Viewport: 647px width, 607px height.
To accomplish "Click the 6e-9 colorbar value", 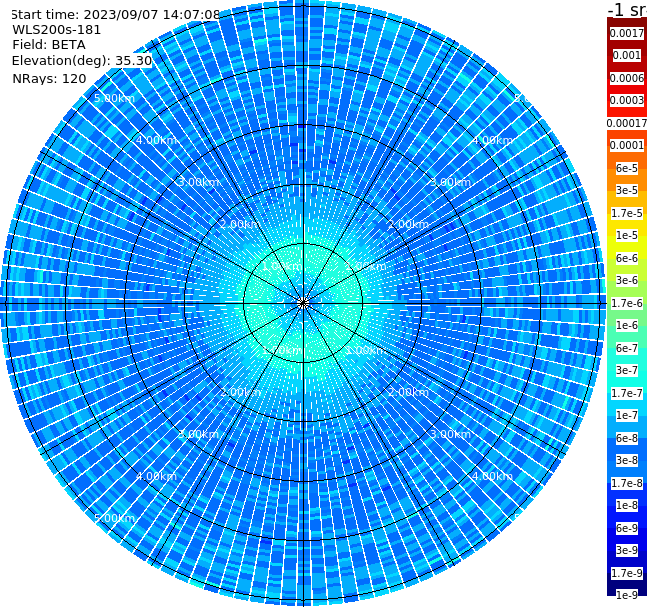I will click(627, 528).
